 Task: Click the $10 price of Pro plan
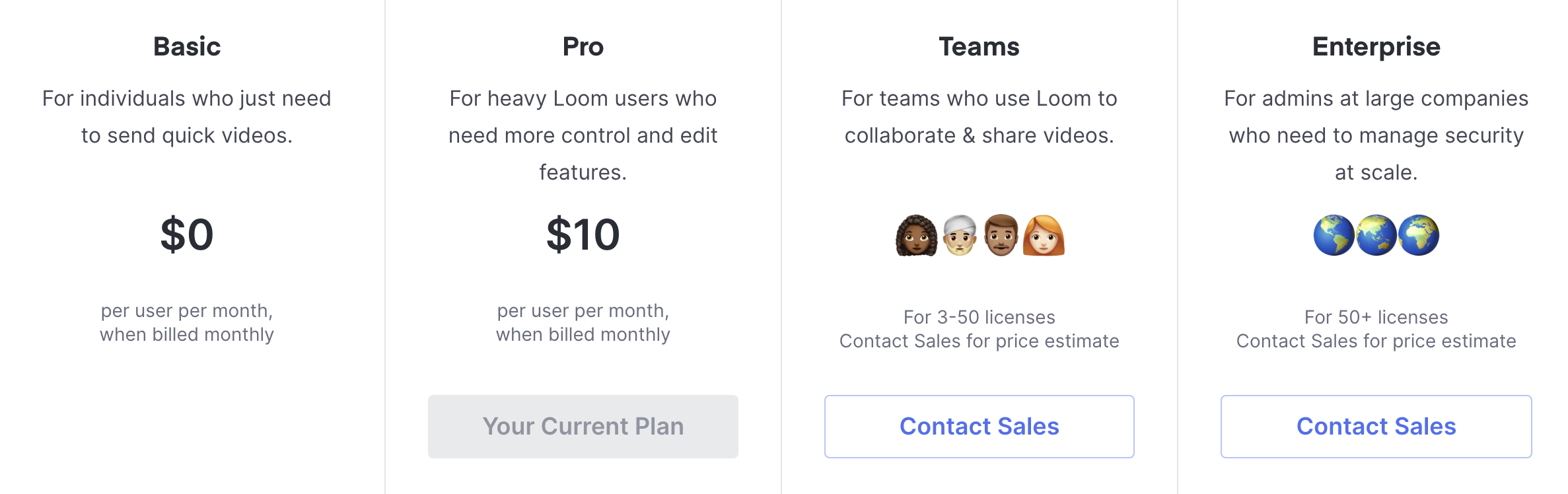583,234
